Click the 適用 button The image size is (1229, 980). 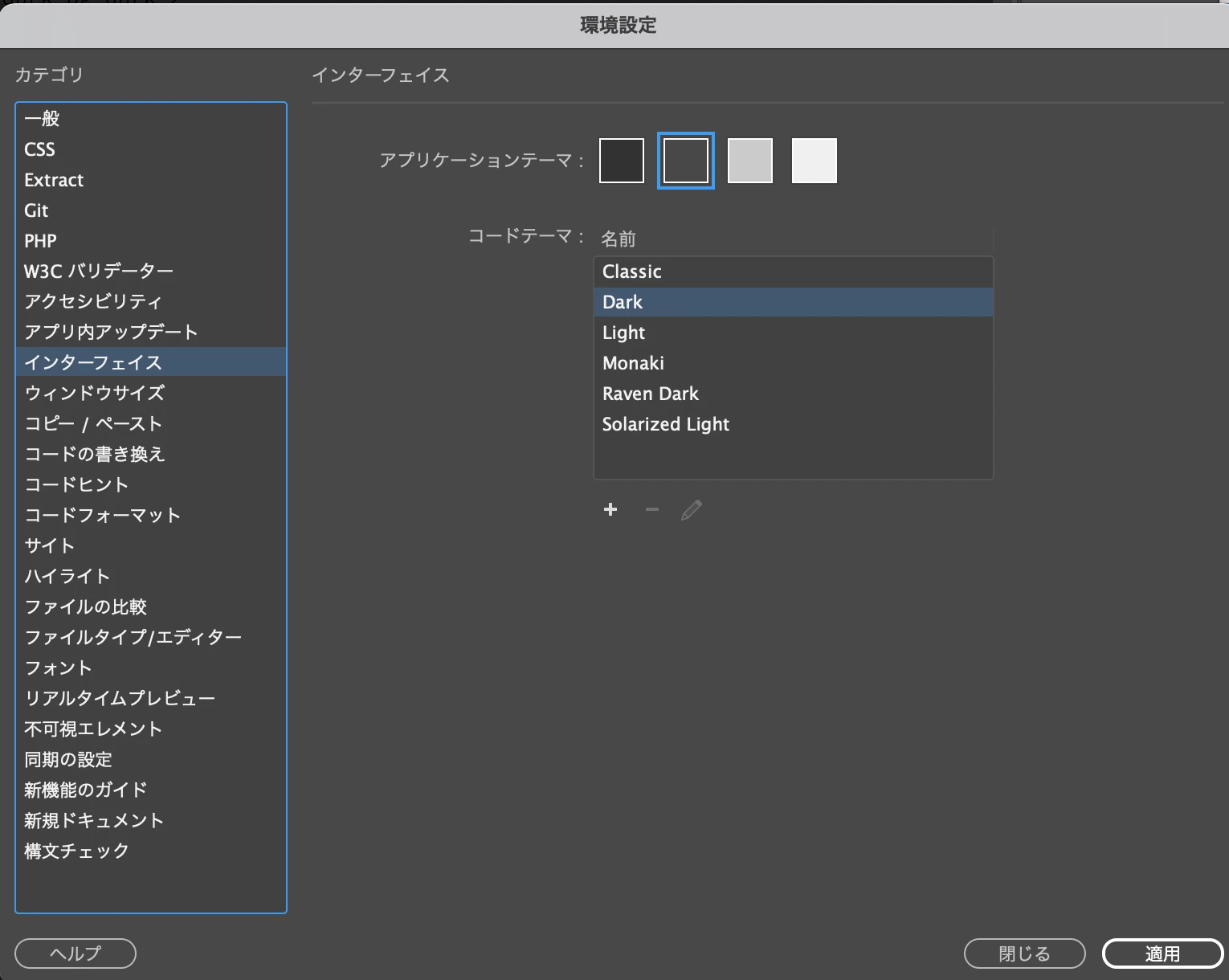point(1163,953)
